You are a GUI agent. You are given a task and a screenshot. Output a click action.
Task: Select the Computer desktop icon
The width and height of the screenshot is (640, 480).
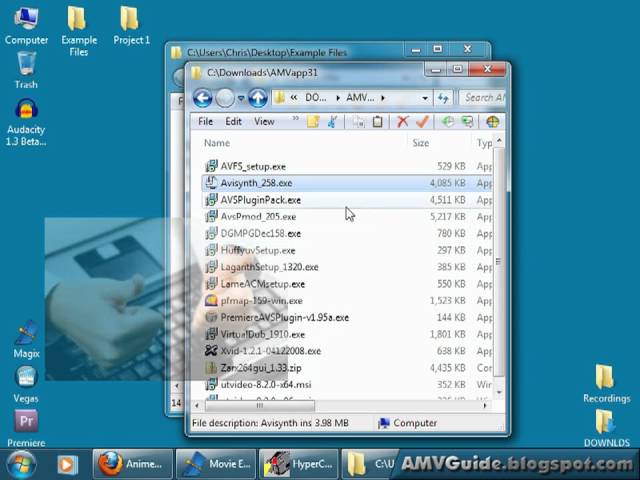point(26,25)
